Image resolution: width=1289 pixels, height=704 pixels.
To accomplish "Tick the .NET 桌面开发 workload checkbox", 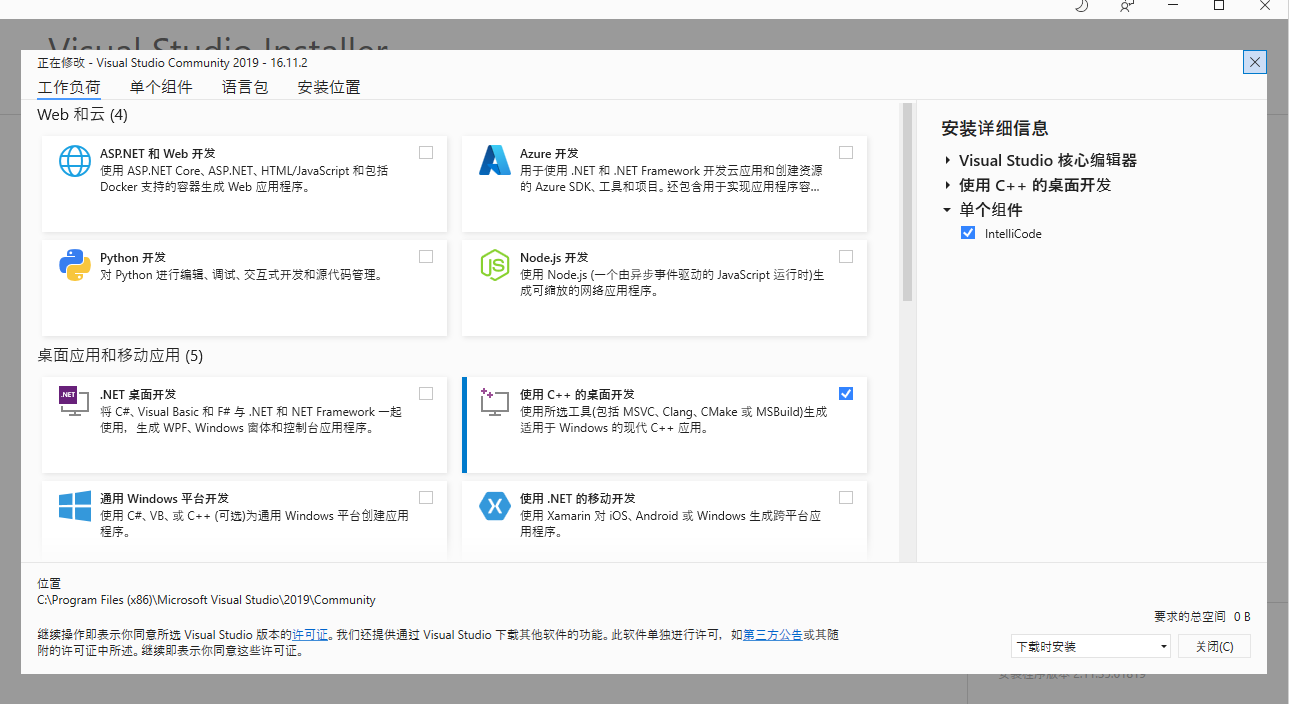I will click(426, 393).
